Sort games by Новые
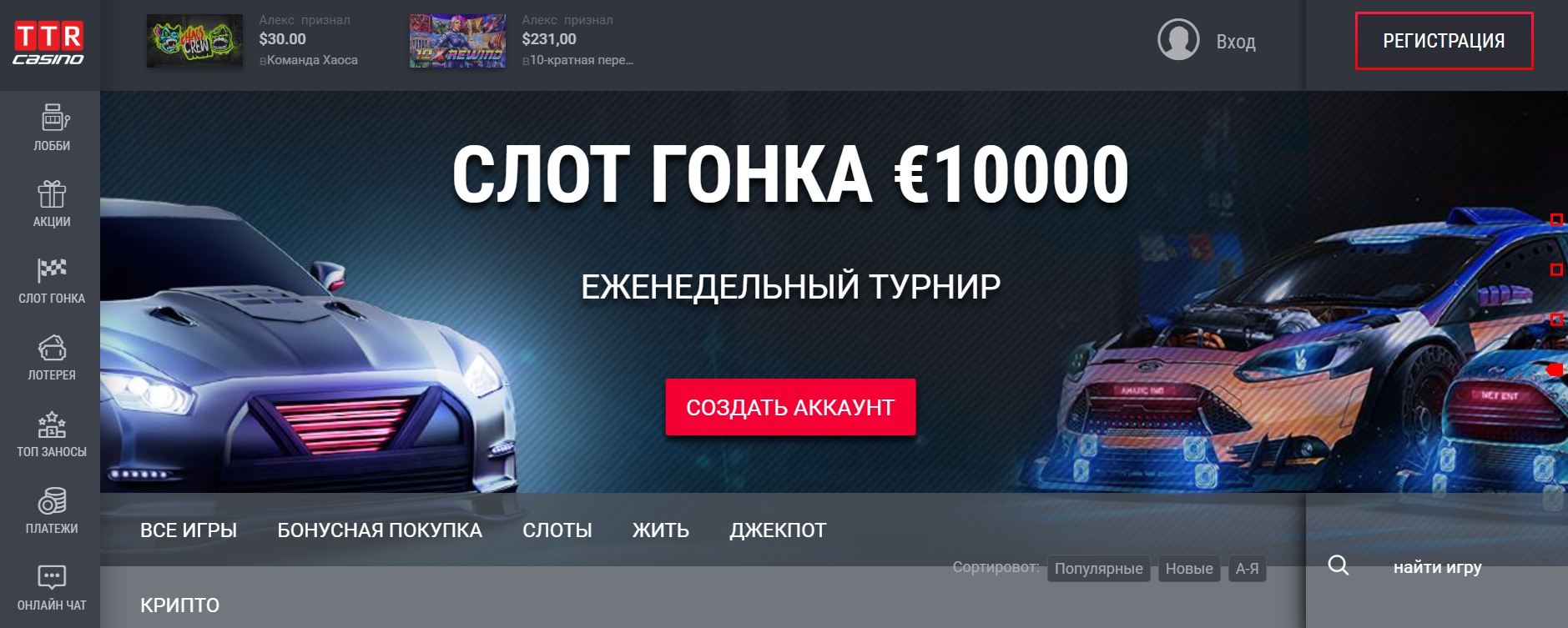 point(1189,569)
